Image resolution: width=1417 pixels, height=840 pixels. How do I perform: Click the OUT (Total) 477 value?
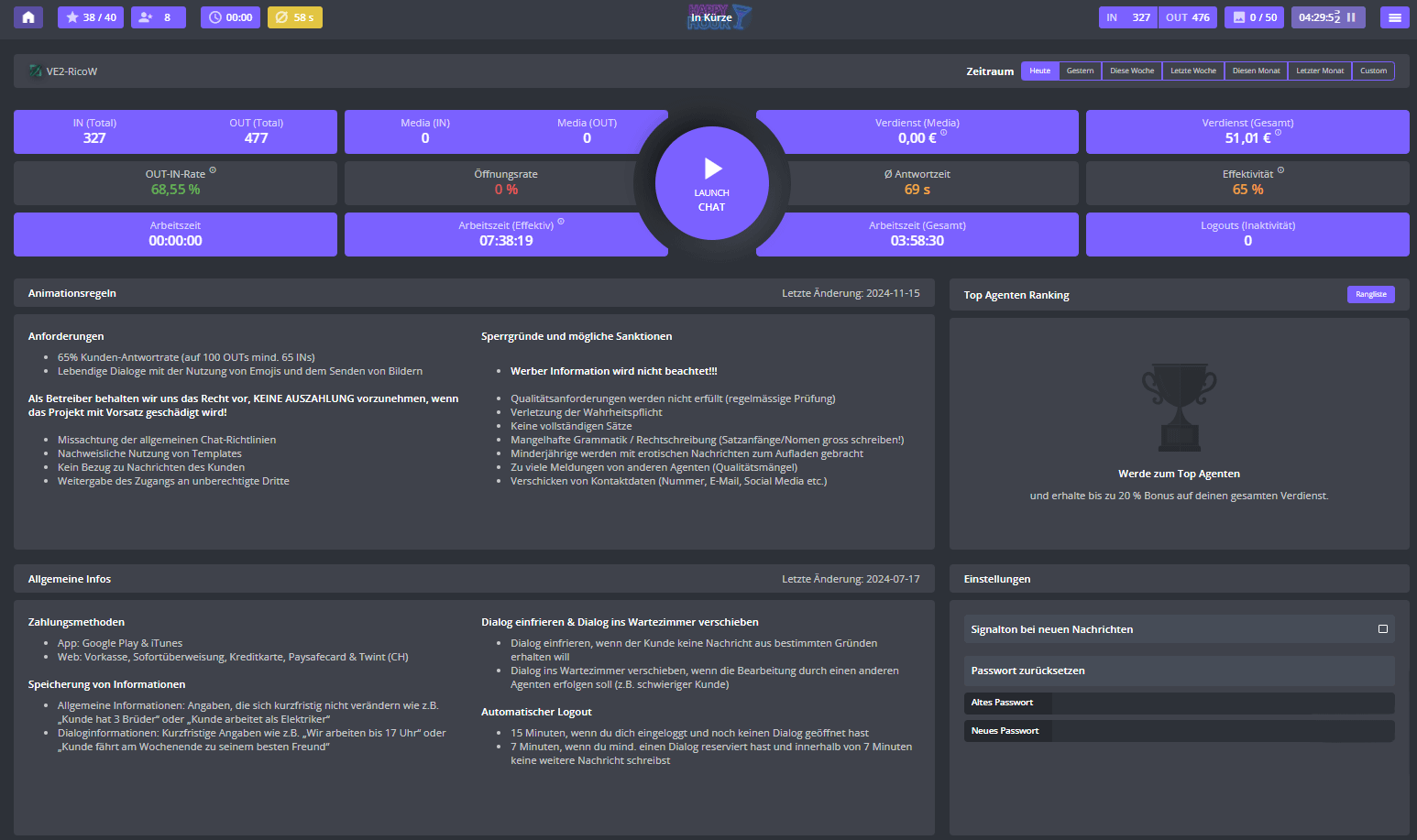(256, 138)
